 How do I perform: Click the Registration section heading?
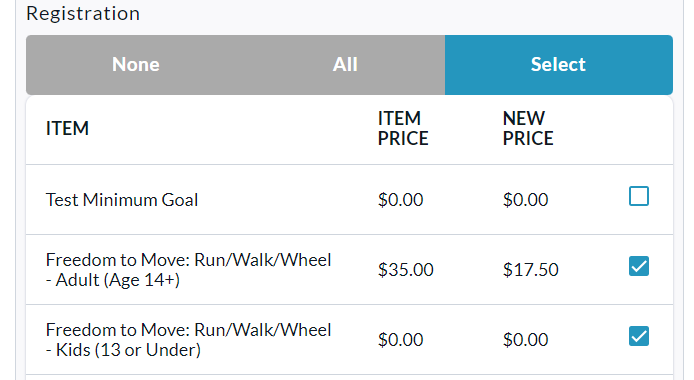(83, 13)
